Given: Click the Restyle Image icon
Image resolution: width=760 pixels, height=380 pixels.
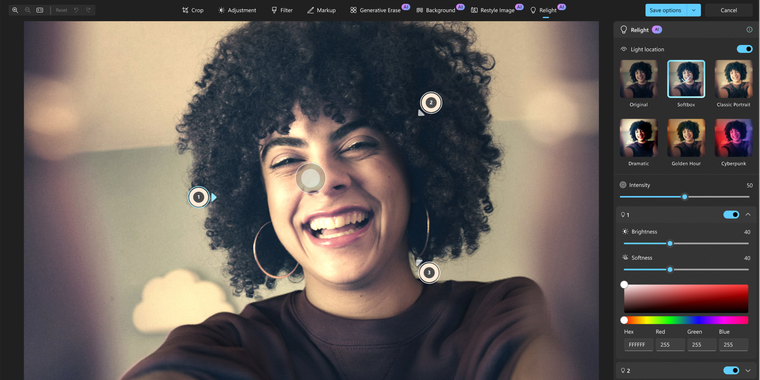Looking at the screenshot, I should 475,10.
